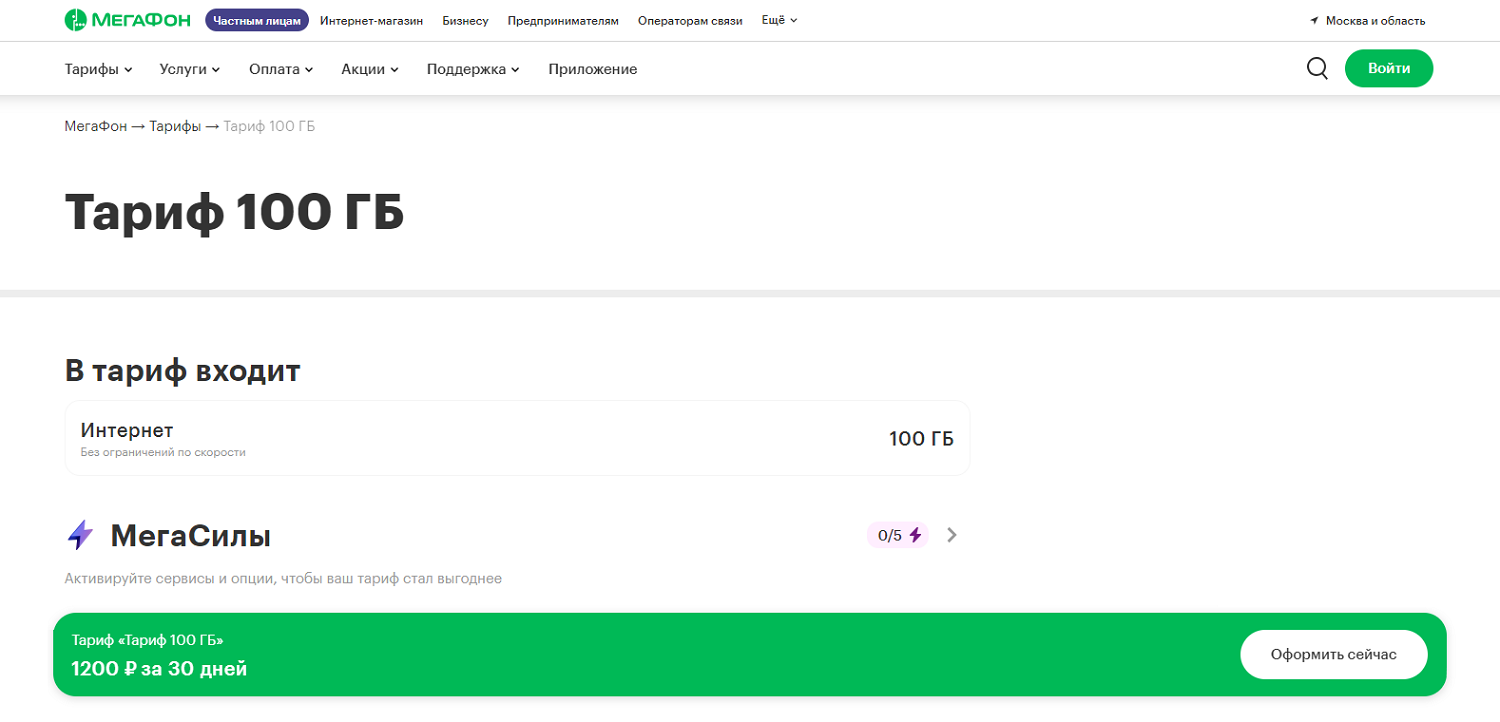Viewport: 1500px width, 722px height.
Task: Click the МегаСилы lightning bolt icon
Action: pos(80,536)
